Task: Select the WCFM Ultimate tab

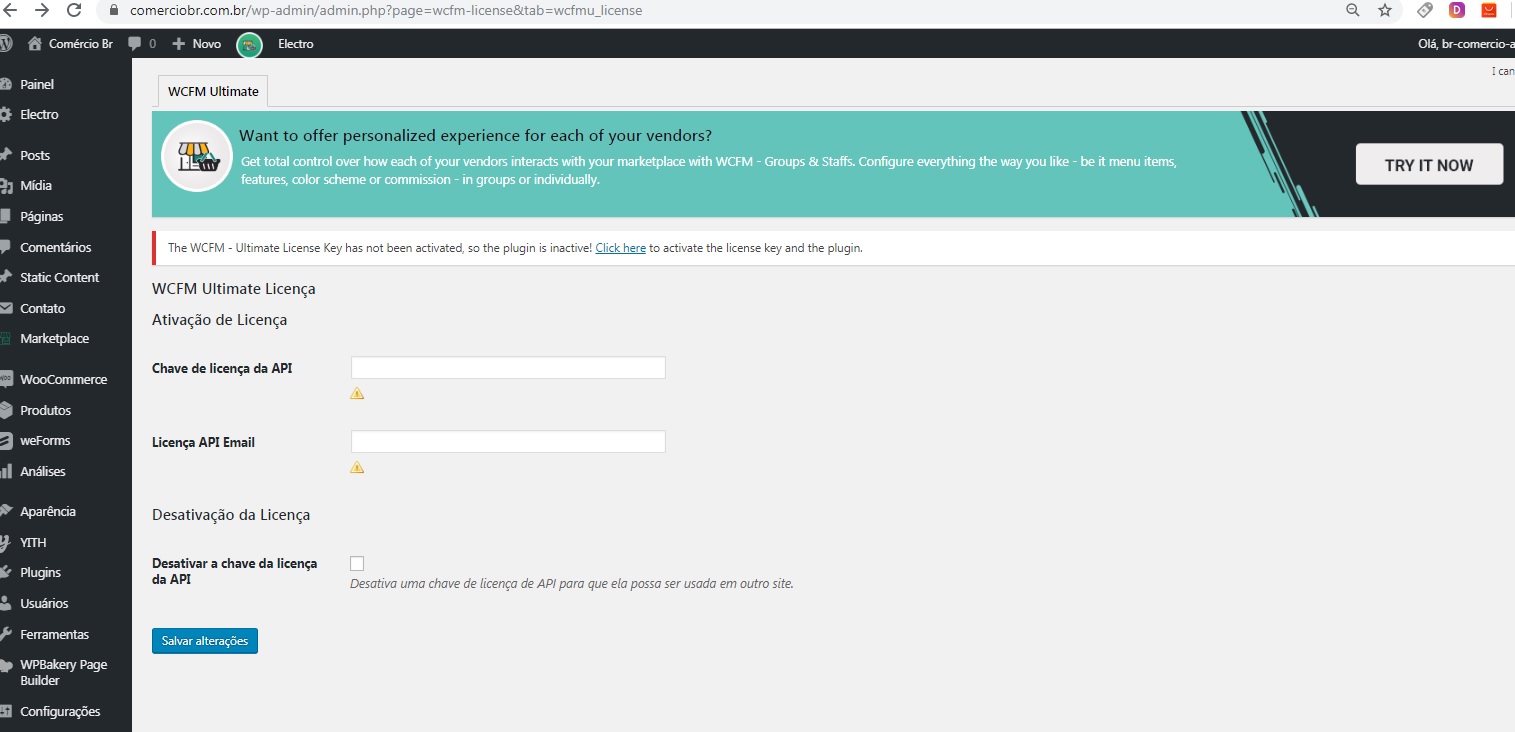Action: click(213, 91)
